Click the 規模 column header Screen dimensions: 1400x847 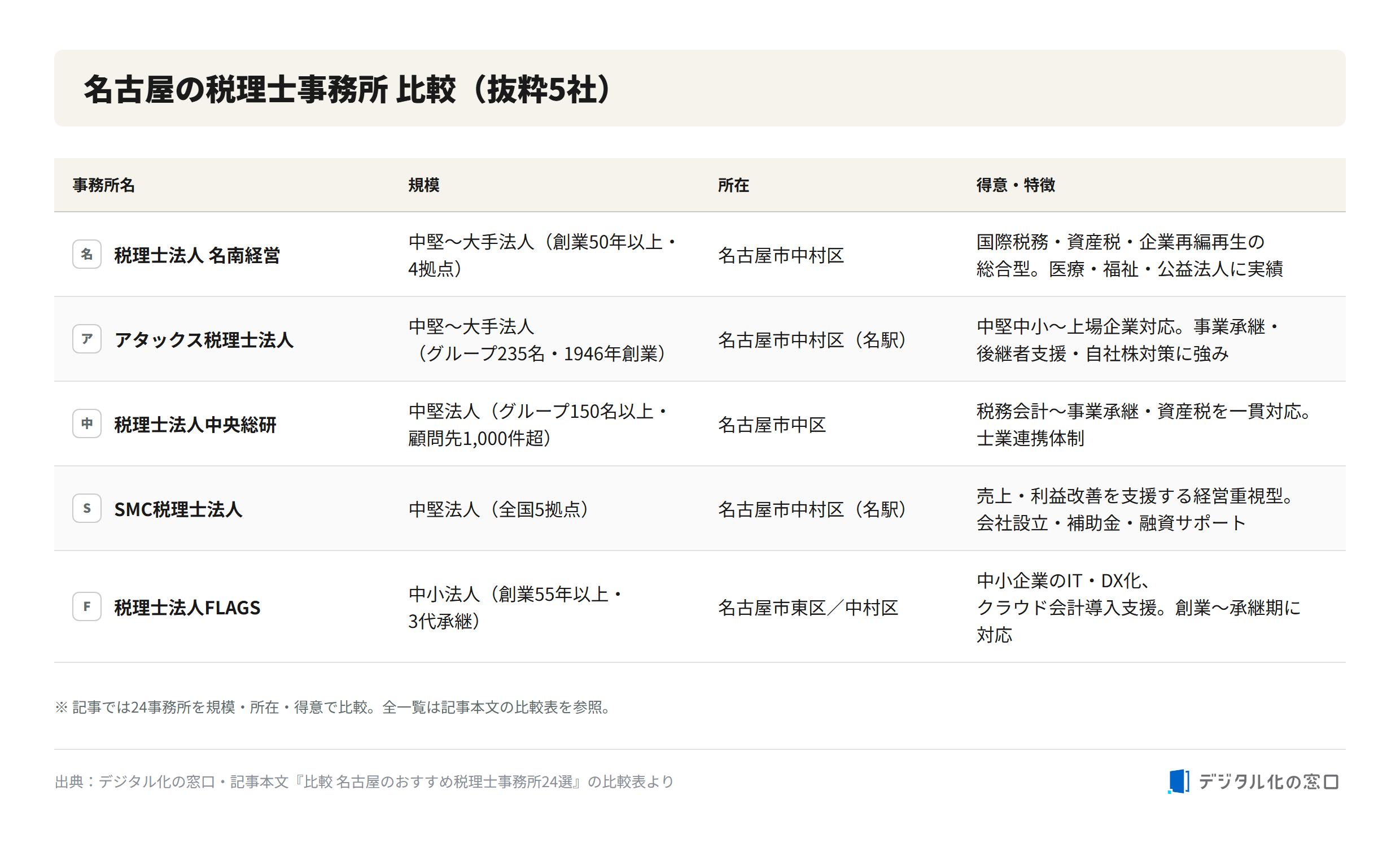pyautogui.click(x=424, y=185)
